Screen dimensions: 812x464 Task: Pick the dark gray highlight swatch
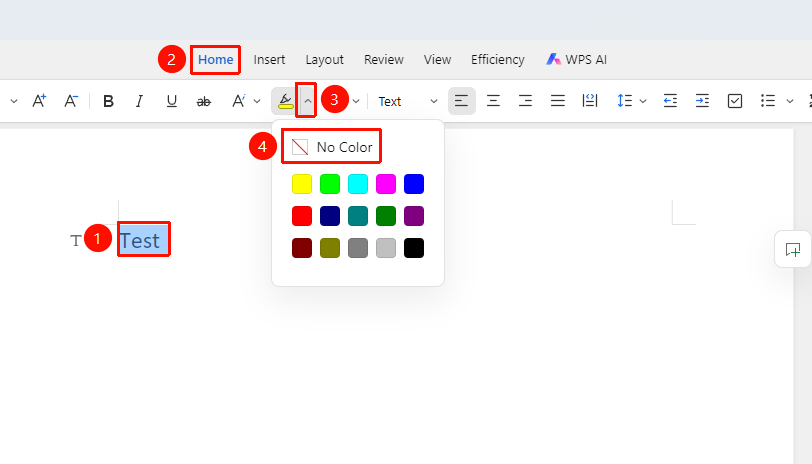point(358,248)
